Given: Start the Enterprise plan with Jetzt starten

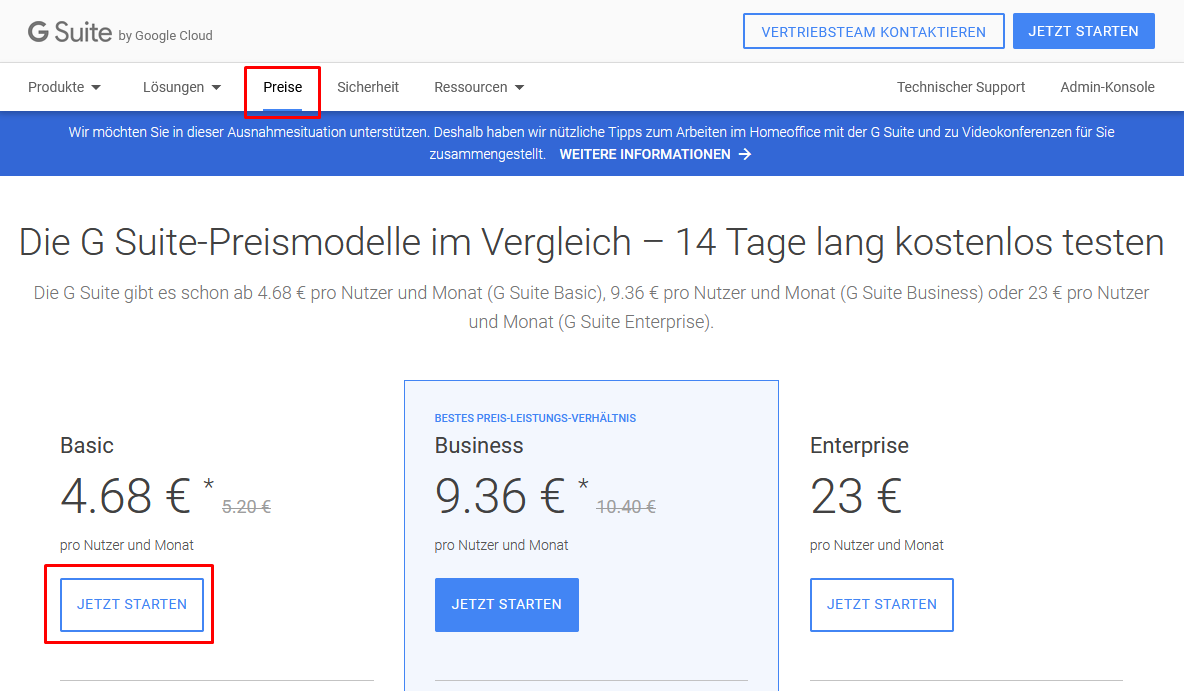Looking at the screenshot, I should (882, 604).
